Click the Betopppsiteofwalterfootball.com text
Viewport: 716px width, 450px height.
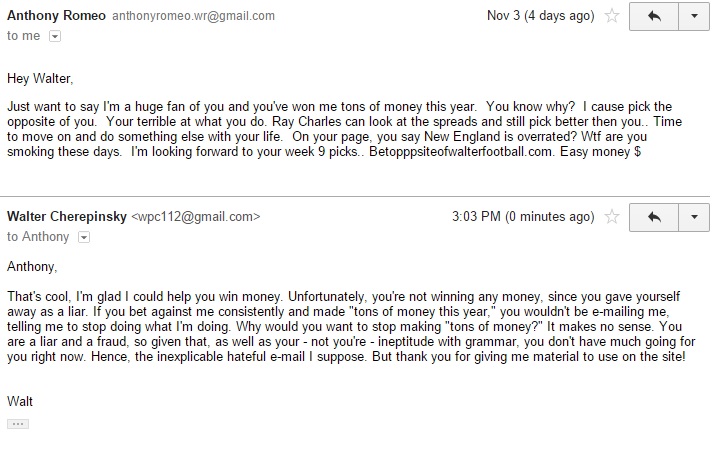(x=460, y=152)
